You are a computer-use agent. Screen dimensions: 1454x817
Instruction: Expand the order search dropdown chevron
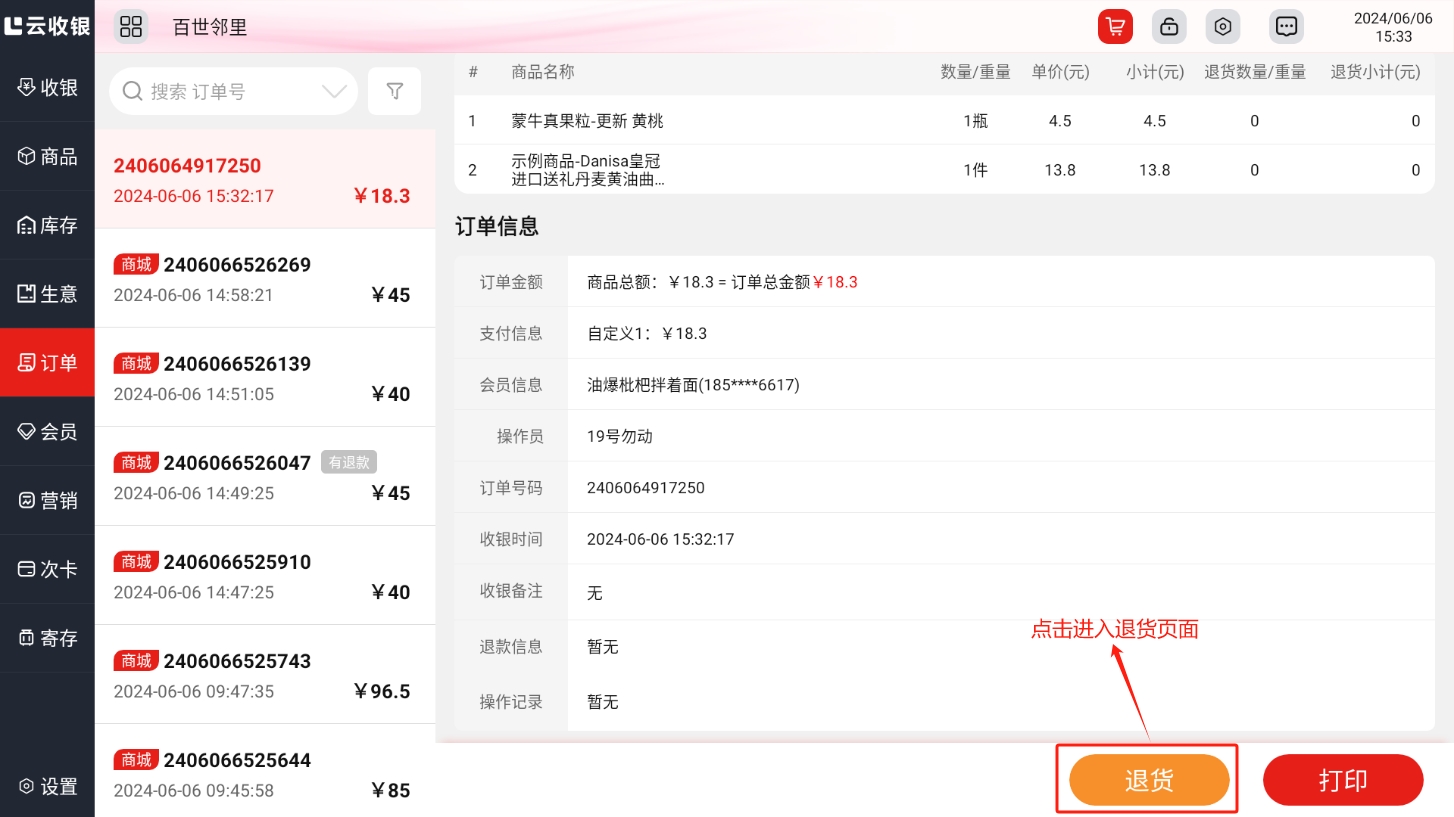[334, 92]
